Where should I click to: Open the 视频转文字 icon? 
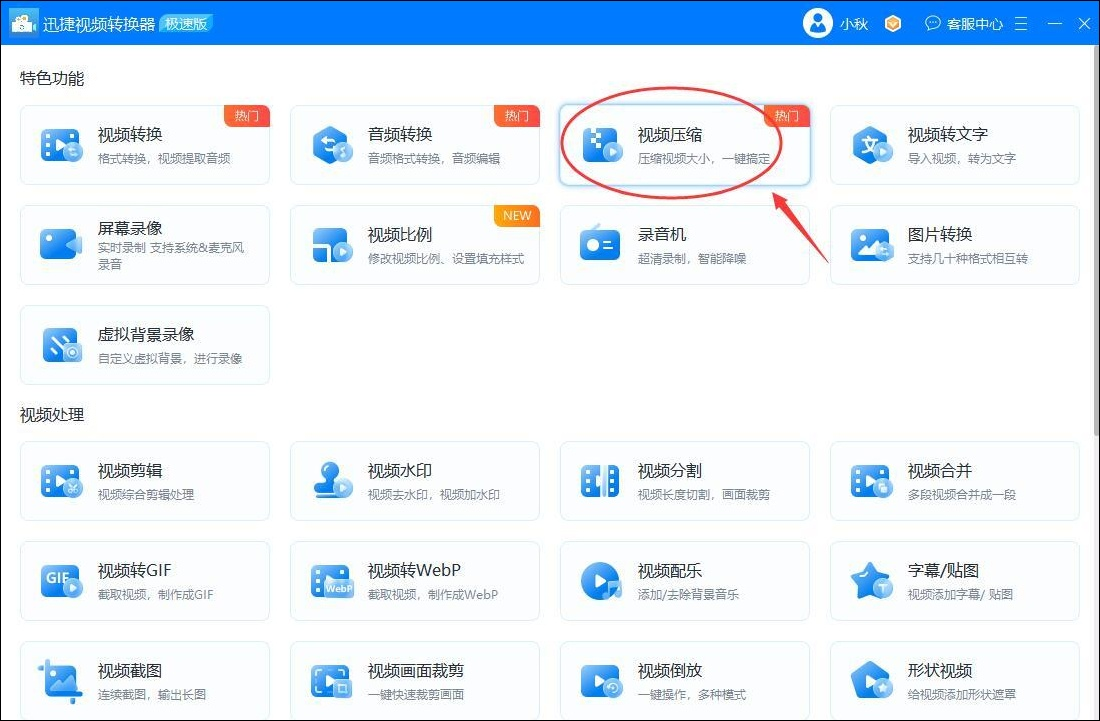[x=871, y=145]
